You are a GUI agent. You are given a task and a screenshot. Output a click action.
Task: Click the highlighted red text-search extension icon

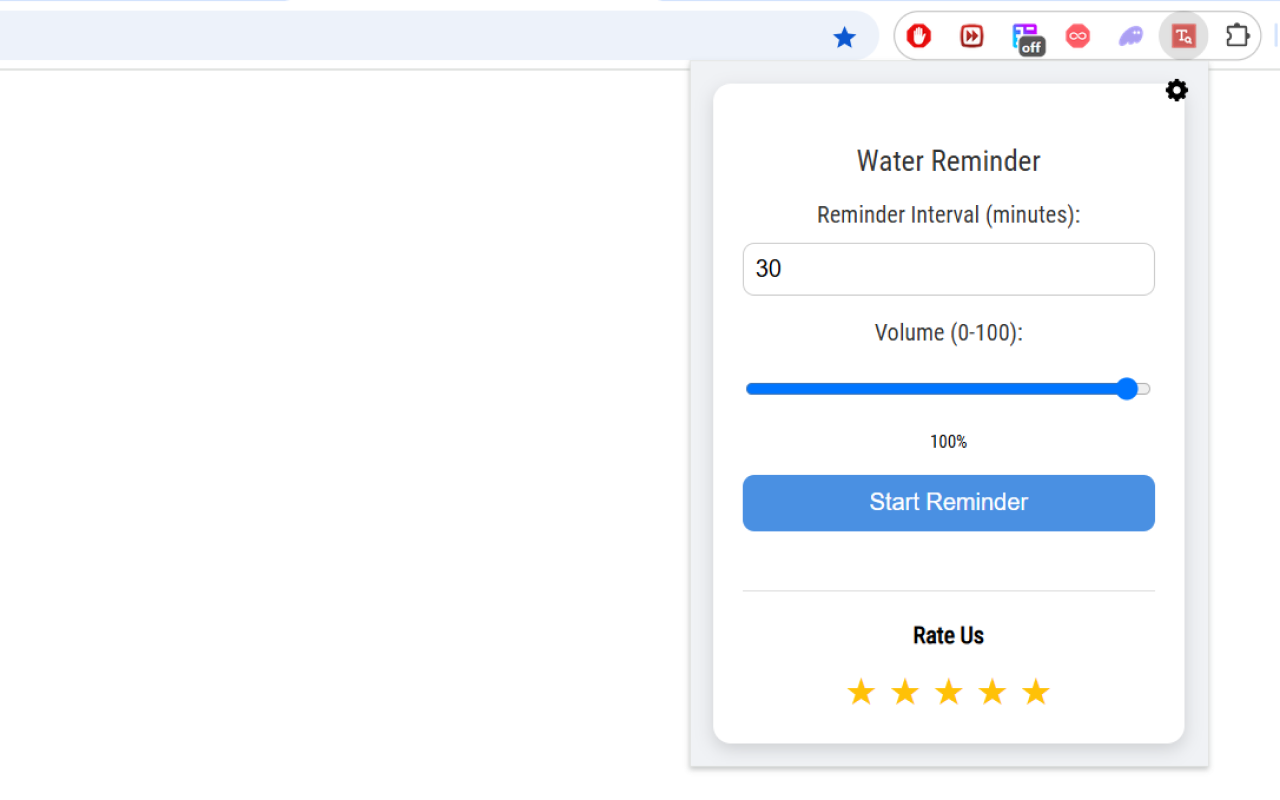[x=1184, y=37]
